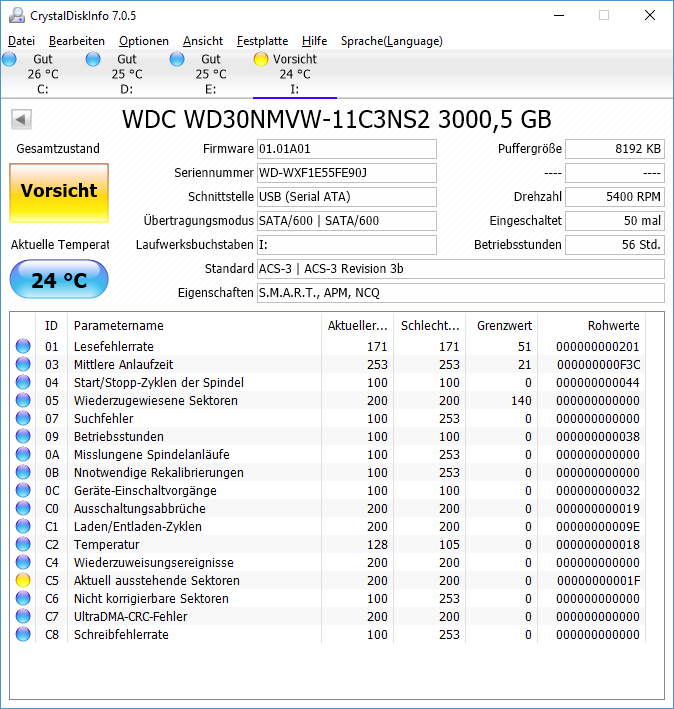This screenshot has height=709, width=674.
Task: Click the Parametername column header
Action: point(194,326)
